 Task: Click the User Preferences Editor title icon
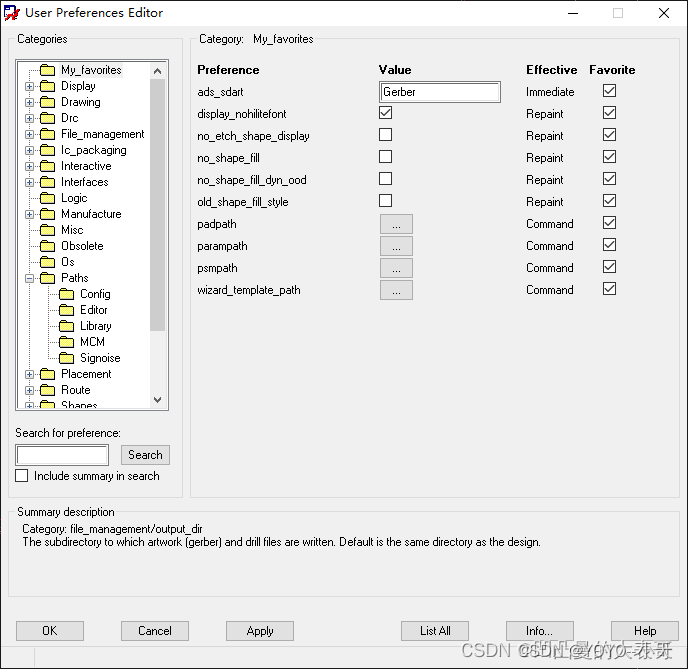coord(11,13)
